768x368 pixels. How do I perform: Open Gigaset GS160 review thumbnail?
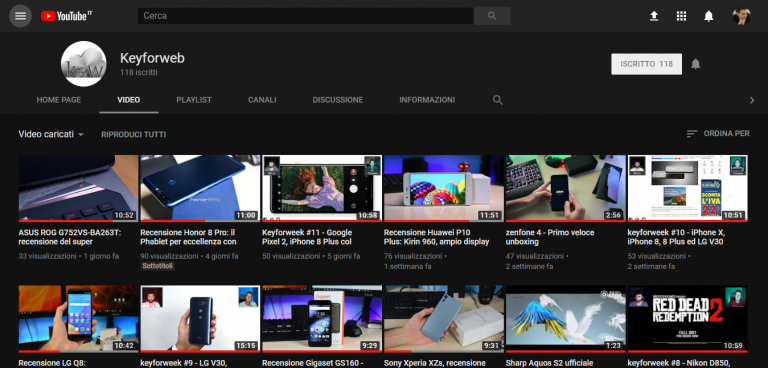pos(322,319)
